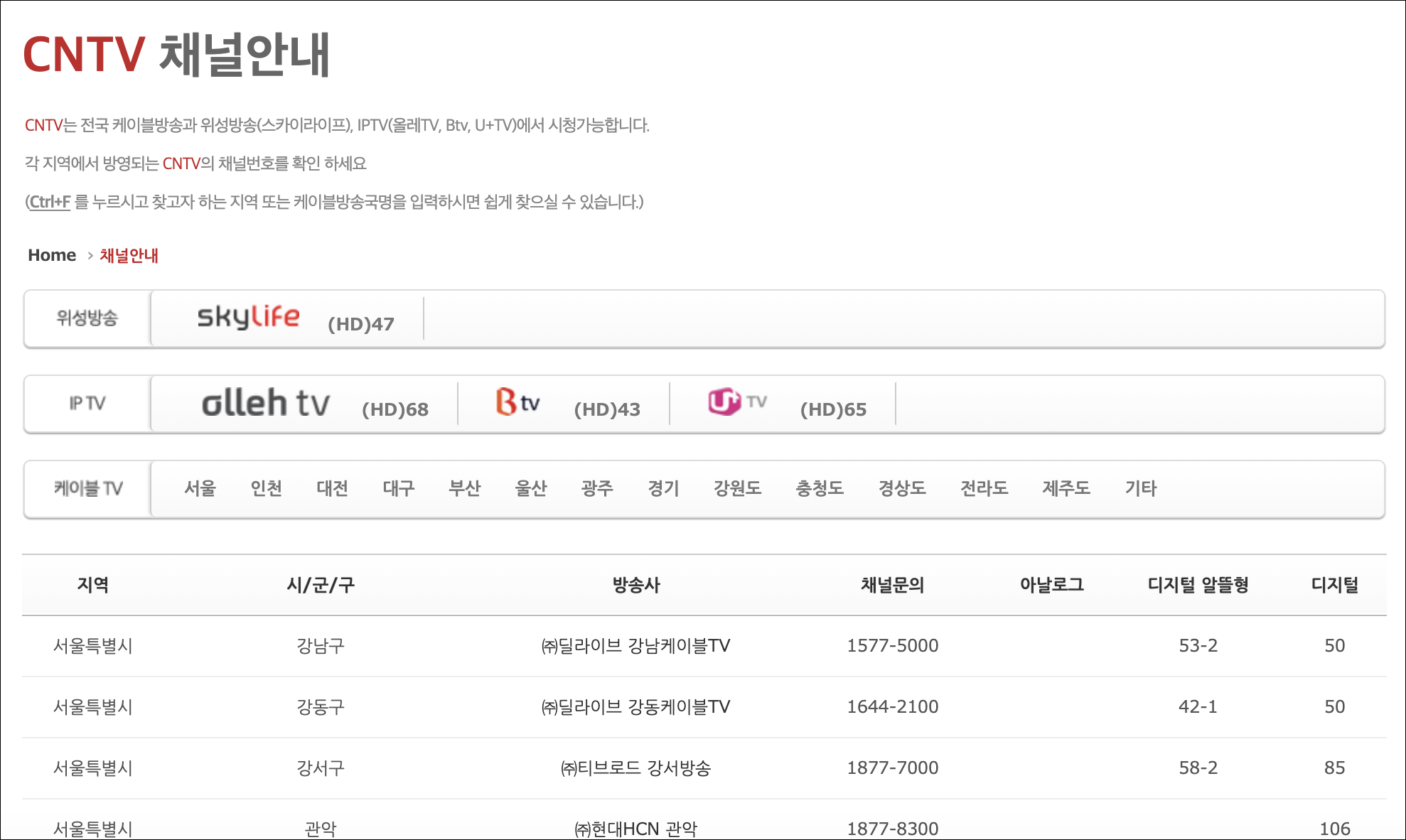This screenshot has width=1406, height=840.
Task: Select the 대전 cable region tab
Action: 332,488
